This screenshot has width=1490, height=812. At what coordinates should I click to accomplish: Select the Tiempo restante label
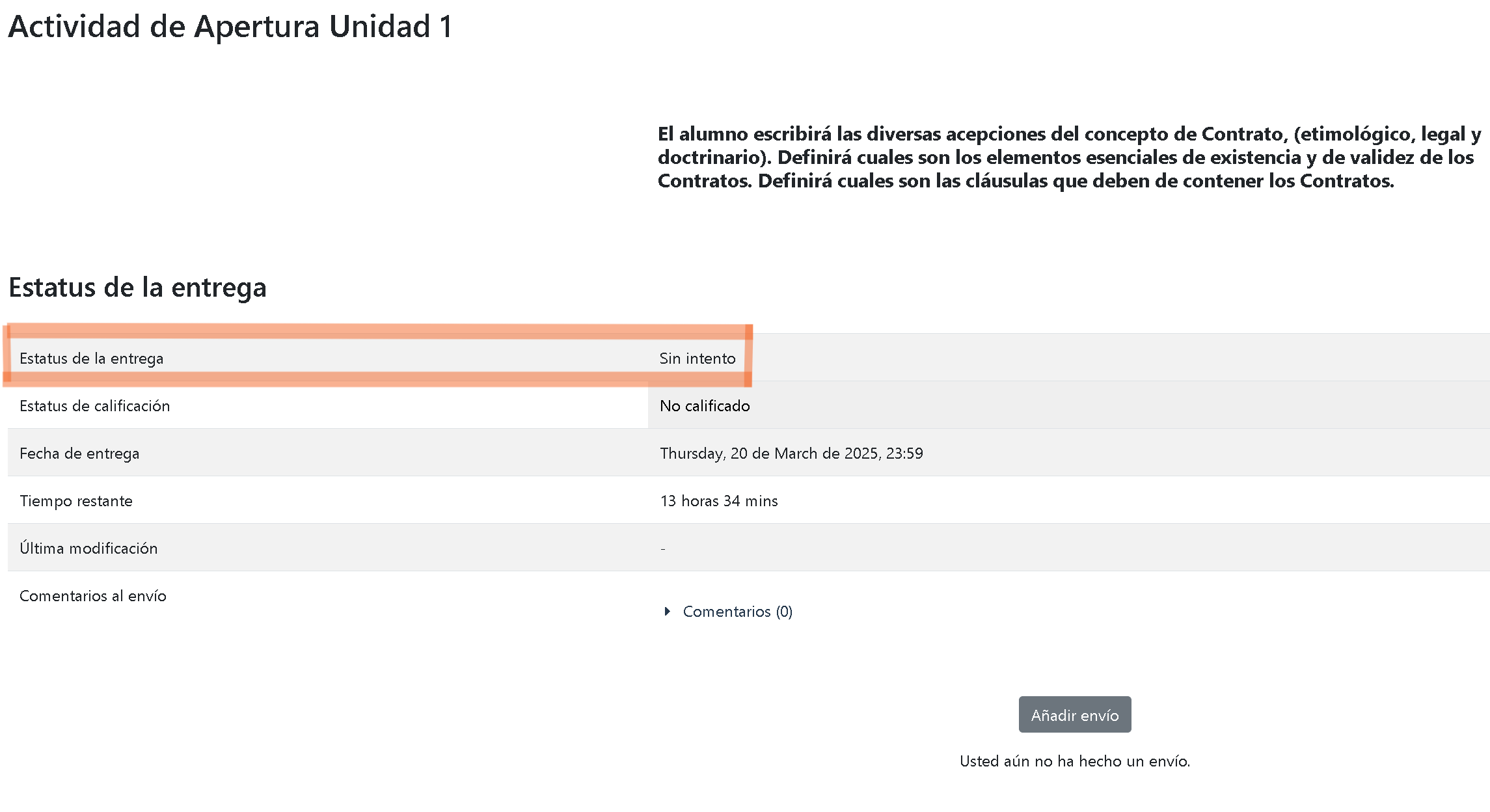click(x=76, y=501)
